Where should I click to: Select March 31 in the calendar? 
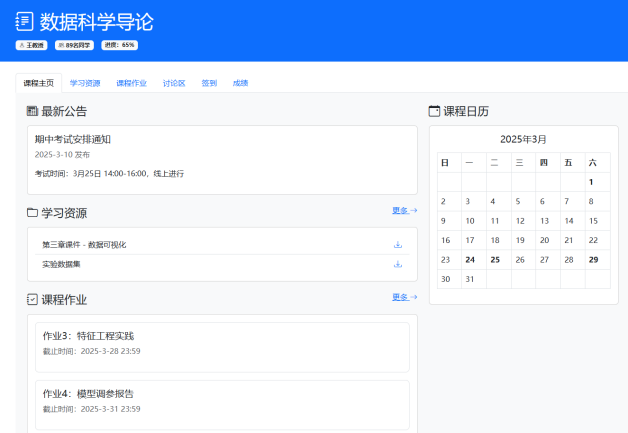(474, 279)
